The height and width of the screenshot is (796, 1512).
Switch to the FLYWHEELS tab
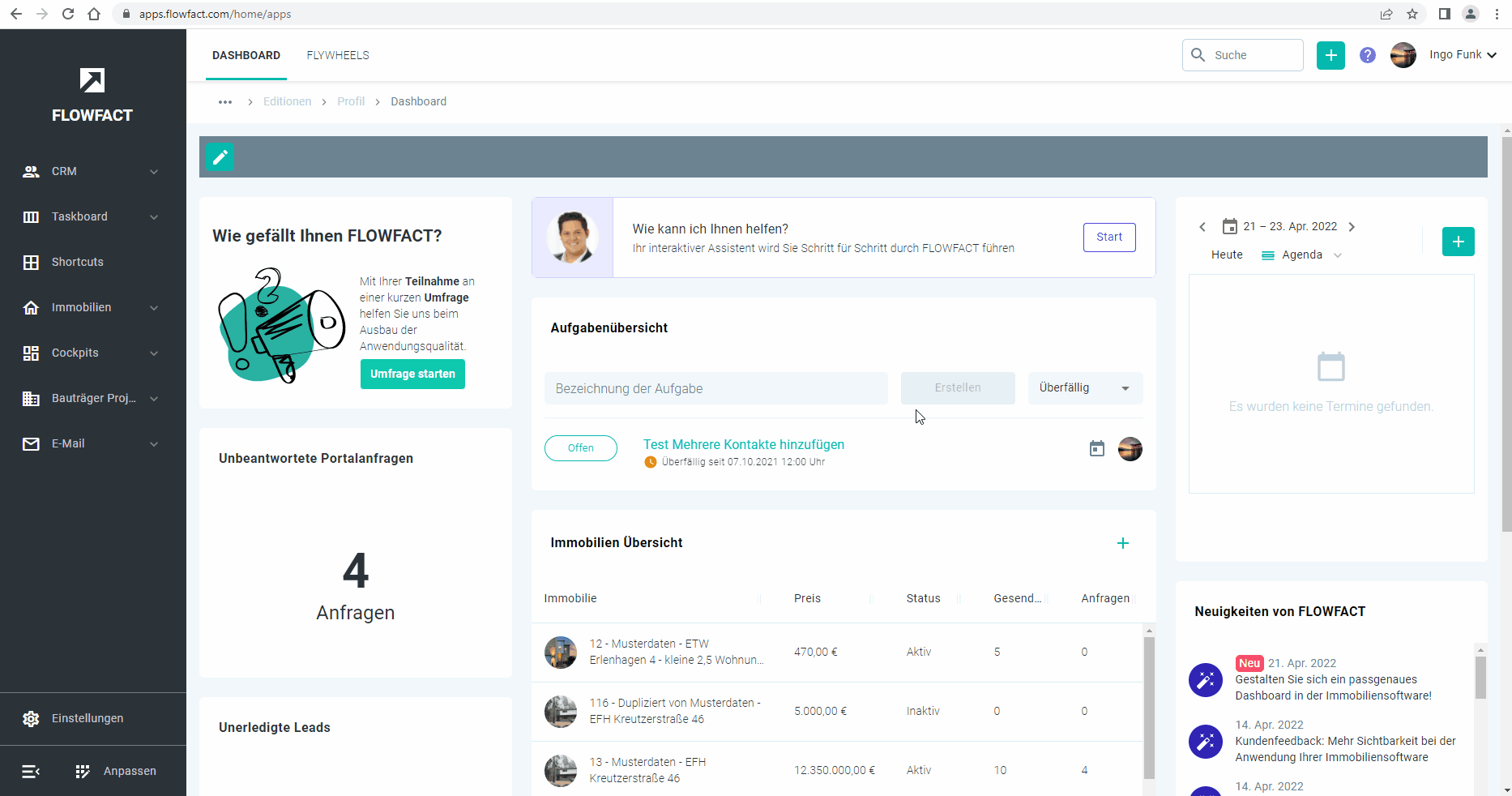pos(338,55)
